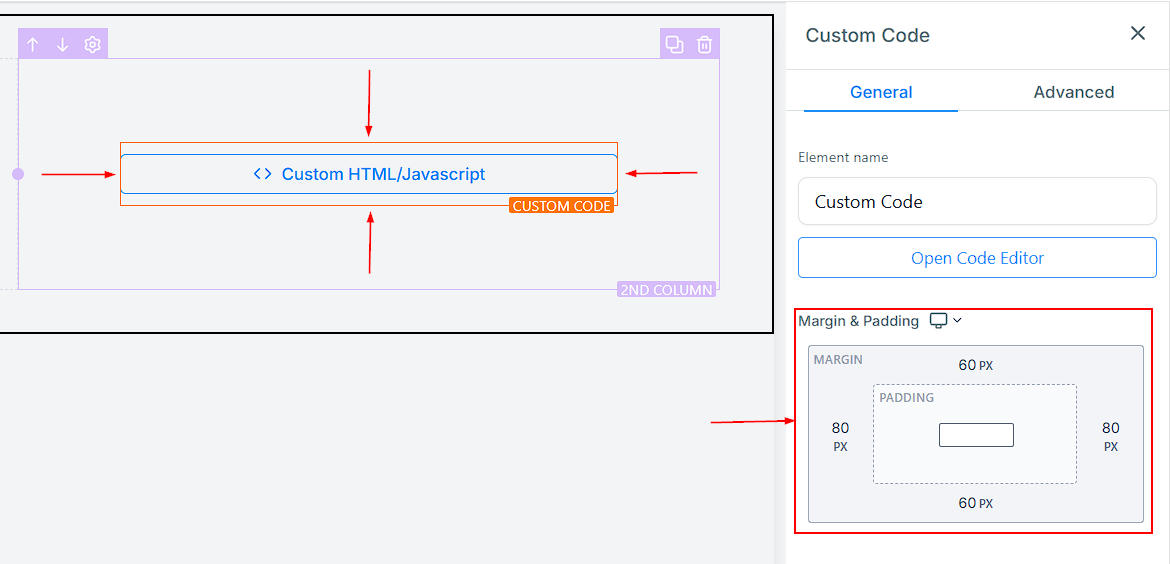Expand the device chevron next to Margin & Padding
The width and height of the screenshot is (1170, 564).
tap(958, 321)
